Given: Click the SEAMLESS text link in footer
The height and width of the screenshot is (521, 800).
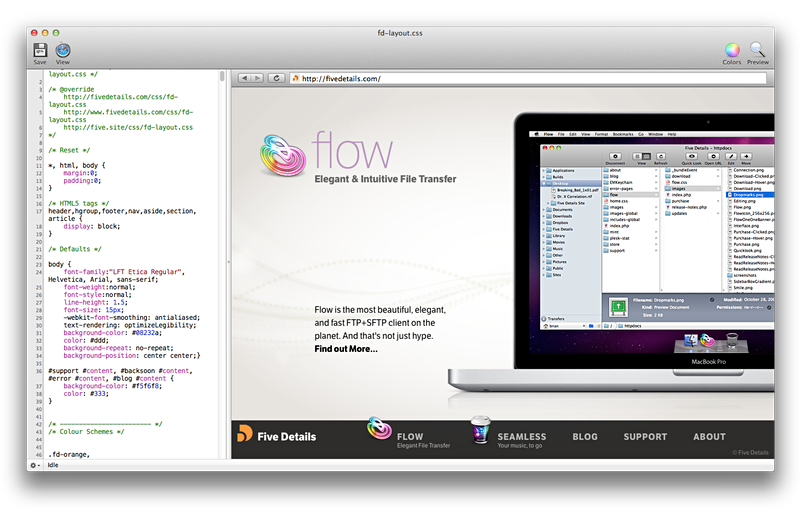Looking at the screenshot, I should point(522,437).
